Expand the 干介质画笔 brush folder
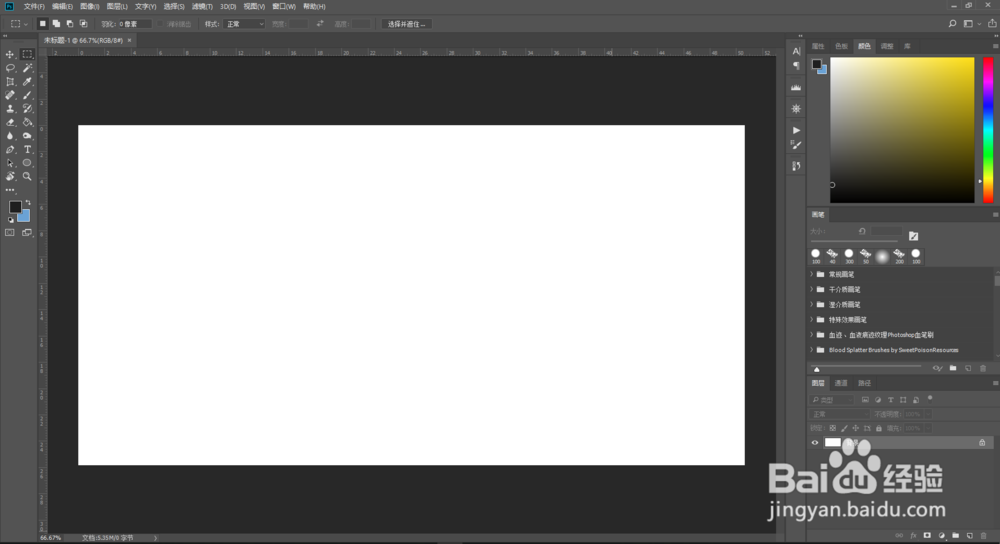Image resolution: width=1000 pixels, height=544 pixels. [812, 290]
